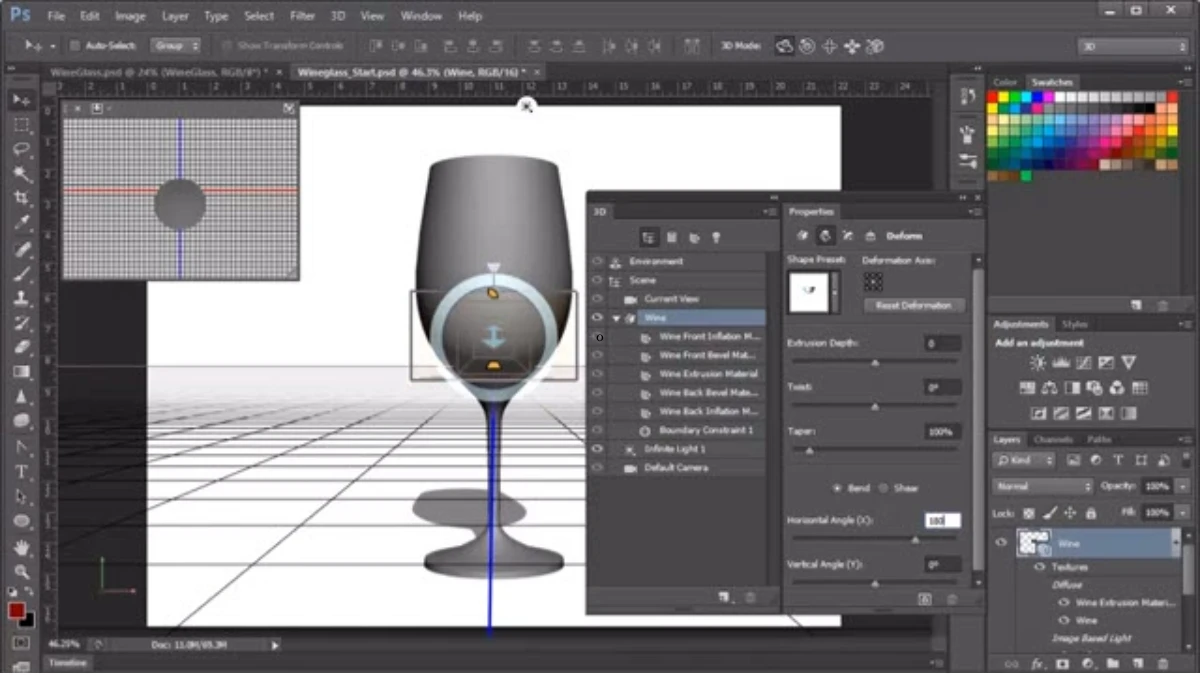1200x675 pixels.
Task: Select the Hand tool
Action: (x=21, y=547)
